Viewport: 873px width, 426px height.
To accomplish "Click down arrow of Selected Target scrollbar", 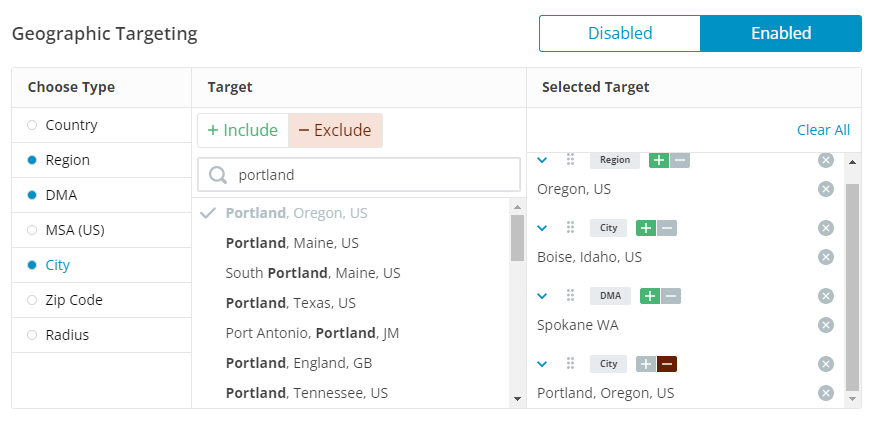I will pyautogui.click(x=852, y=399).
